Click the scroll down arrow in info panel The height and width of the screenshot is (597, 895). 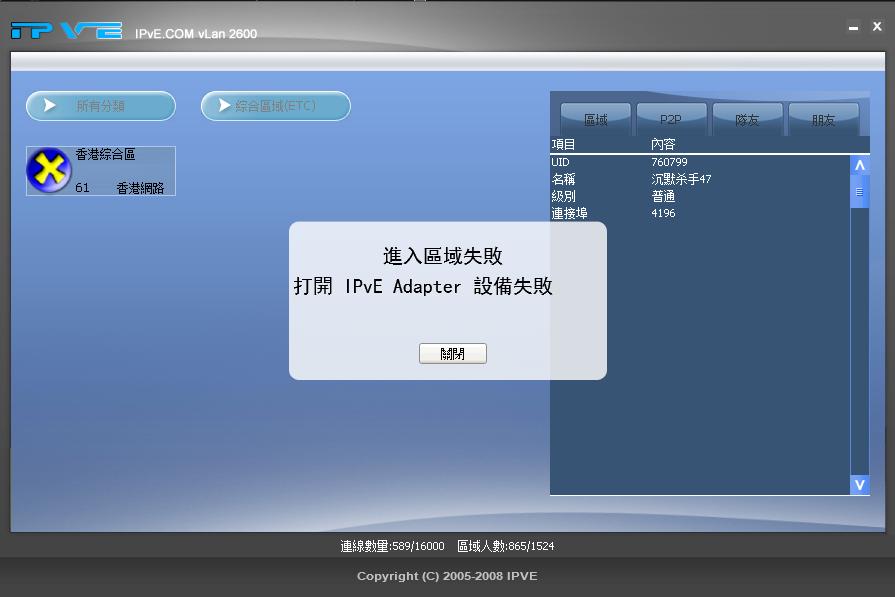tap(860, 485)
